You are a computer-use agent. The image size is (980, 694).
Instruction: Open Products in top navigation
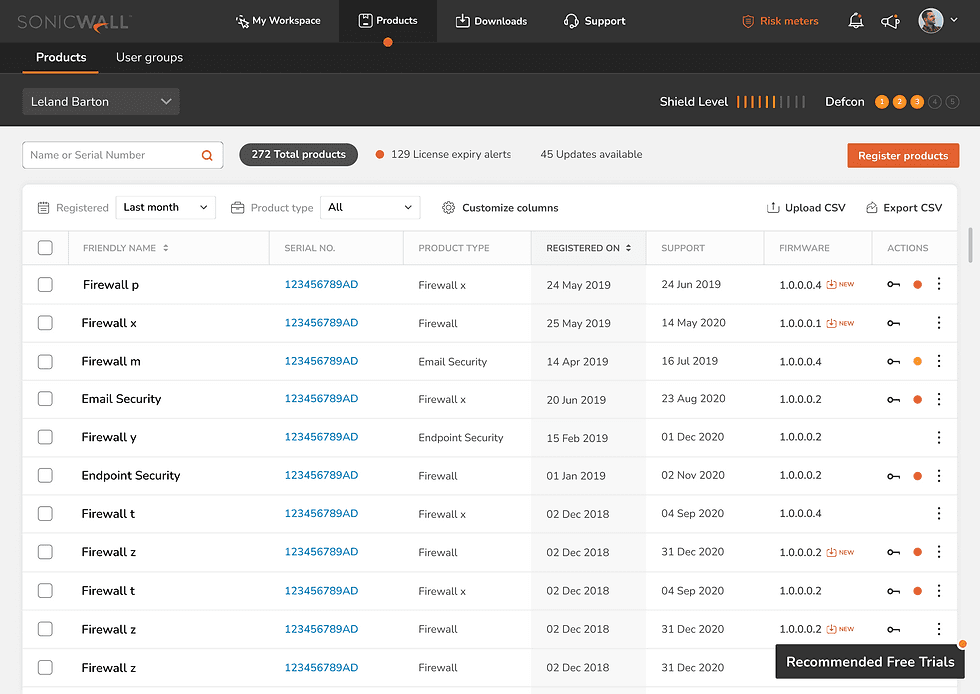(388, 21)
